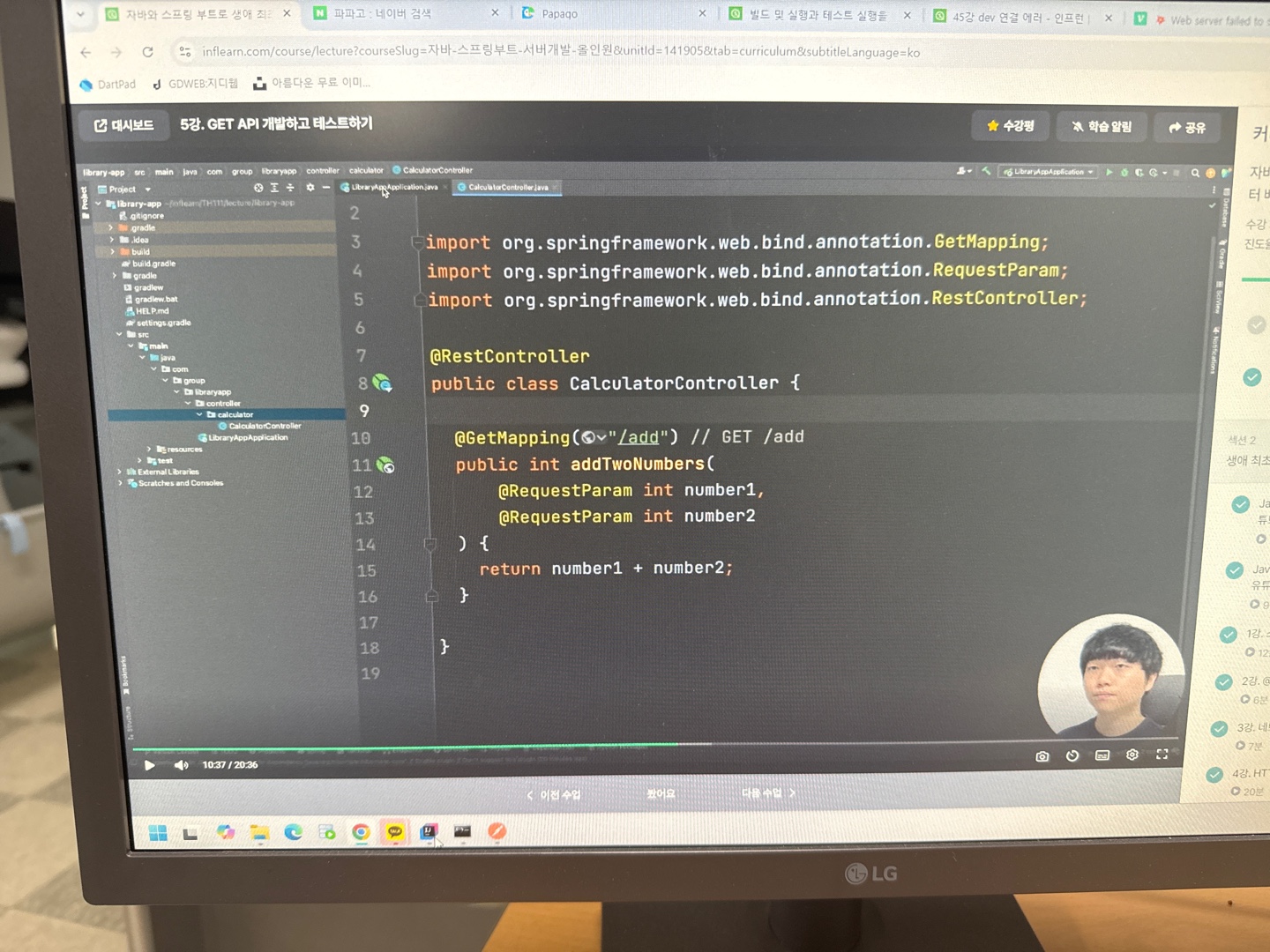Open the Windows Start menu
Image resolution: width=1270 pixels, height=952 pixels.
tap(158, 833)
